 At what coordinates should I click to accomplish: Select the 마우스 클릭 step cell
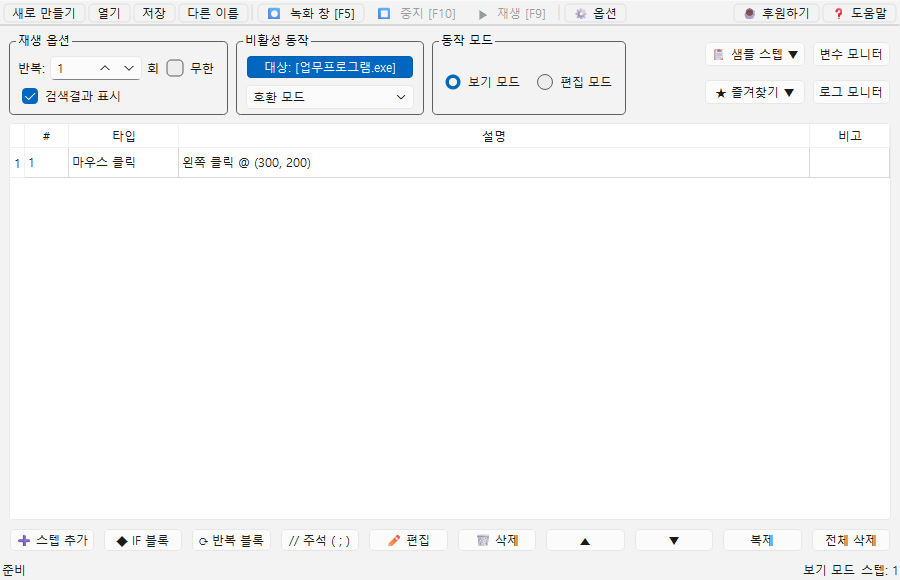[123, 163]
